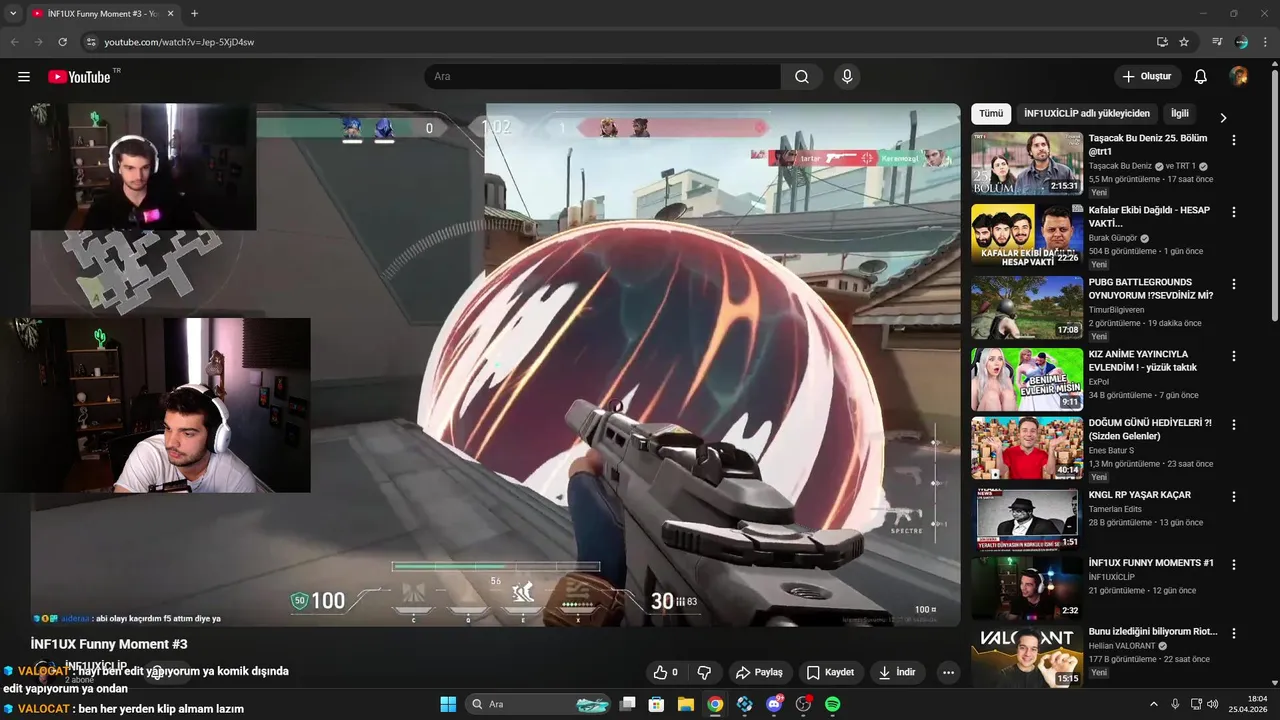
Task: Go back to the previous page
Action: (x=14, y=42)
